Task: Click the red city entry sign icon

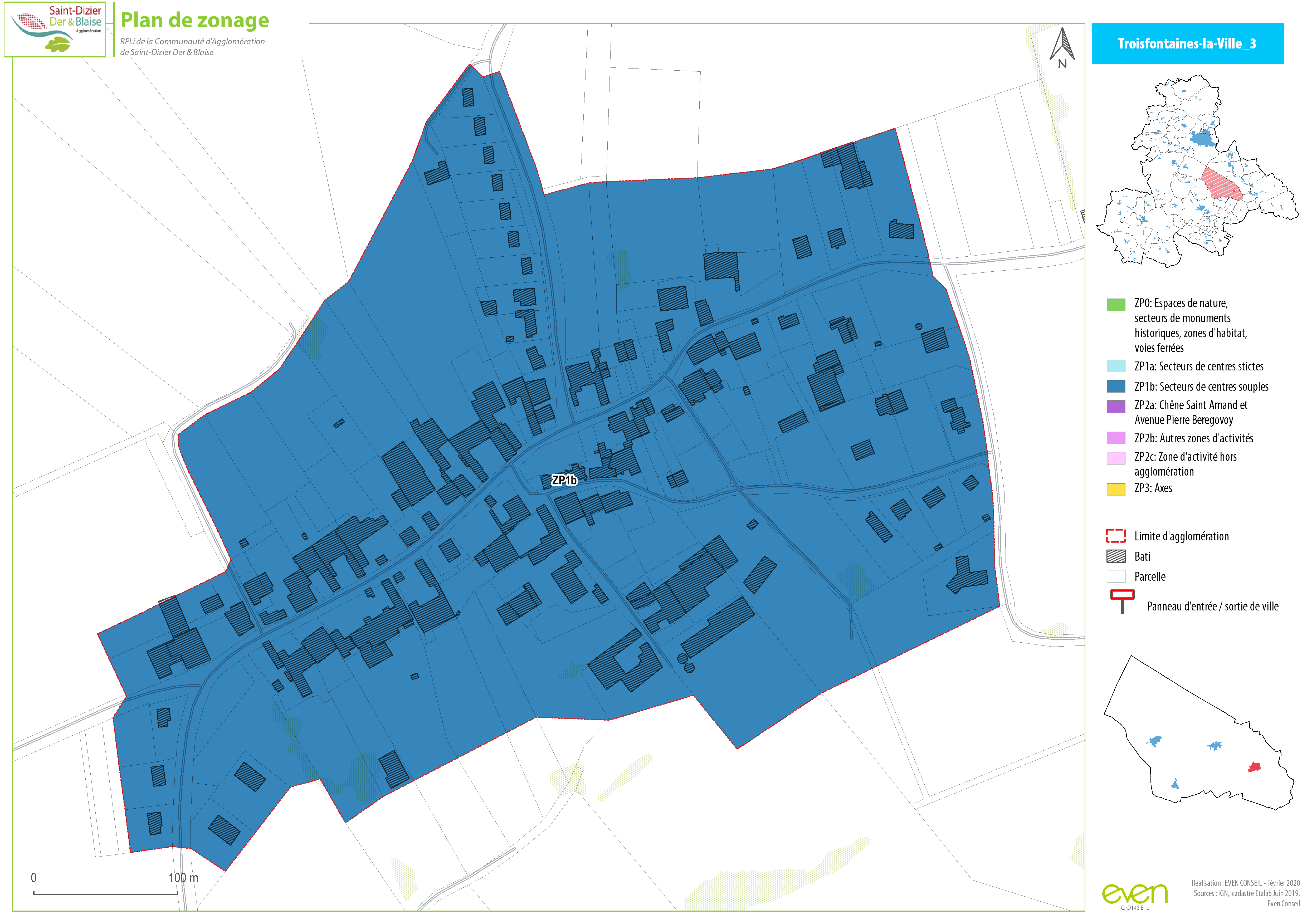Action: point(1122,602)
